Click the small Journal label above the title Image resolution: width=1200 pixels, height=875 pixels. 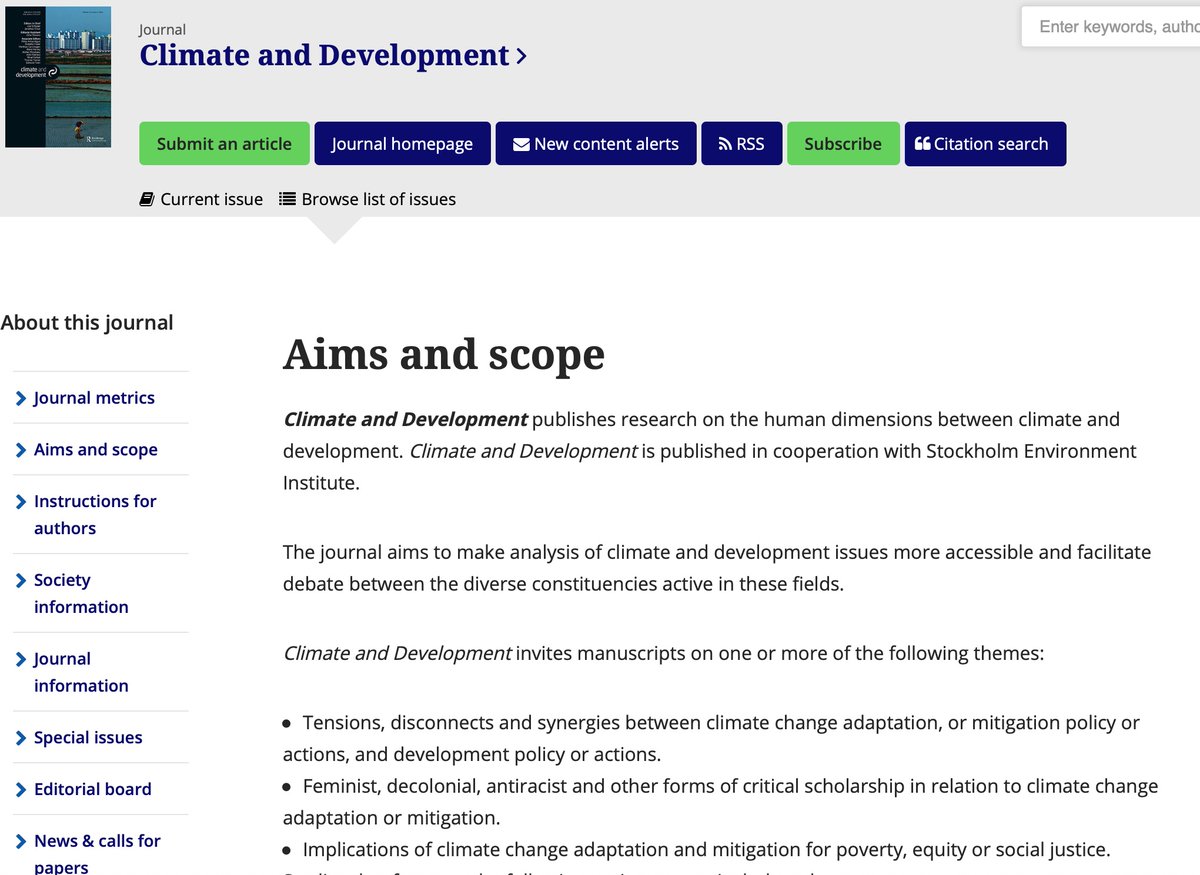[x=162, y=29]
